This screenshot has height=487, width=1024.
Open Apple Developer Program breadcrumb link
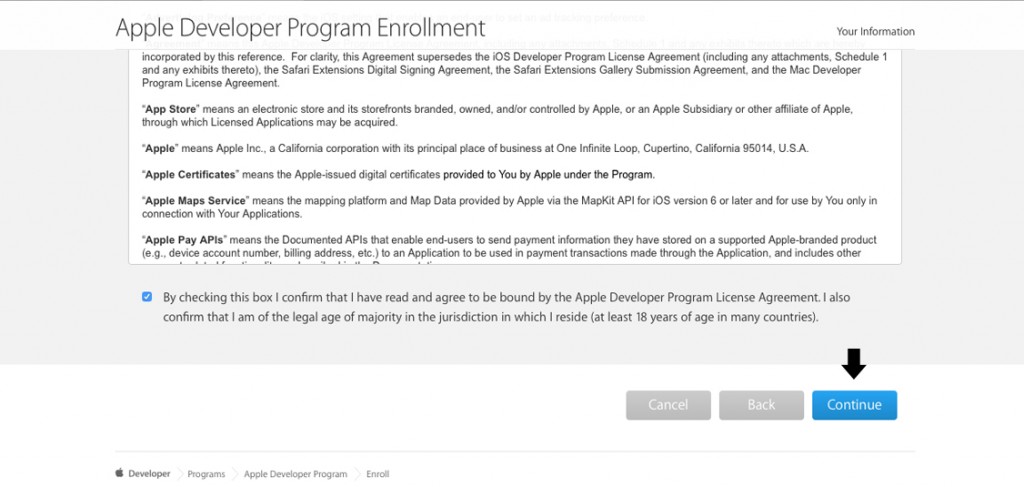295,474
